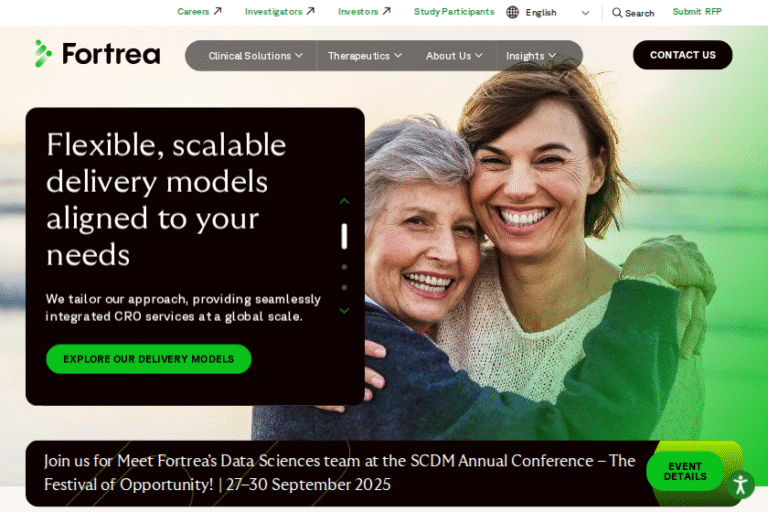
Task: Click the Careers external link arrow
Action: (217, 11)
